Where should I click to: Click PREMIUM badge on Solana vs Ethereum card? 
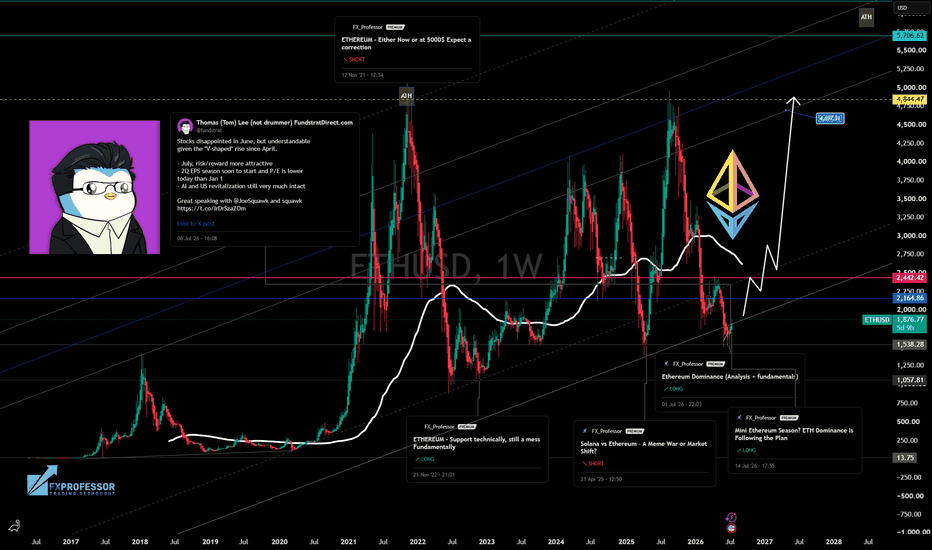click(x=634, y=431)
